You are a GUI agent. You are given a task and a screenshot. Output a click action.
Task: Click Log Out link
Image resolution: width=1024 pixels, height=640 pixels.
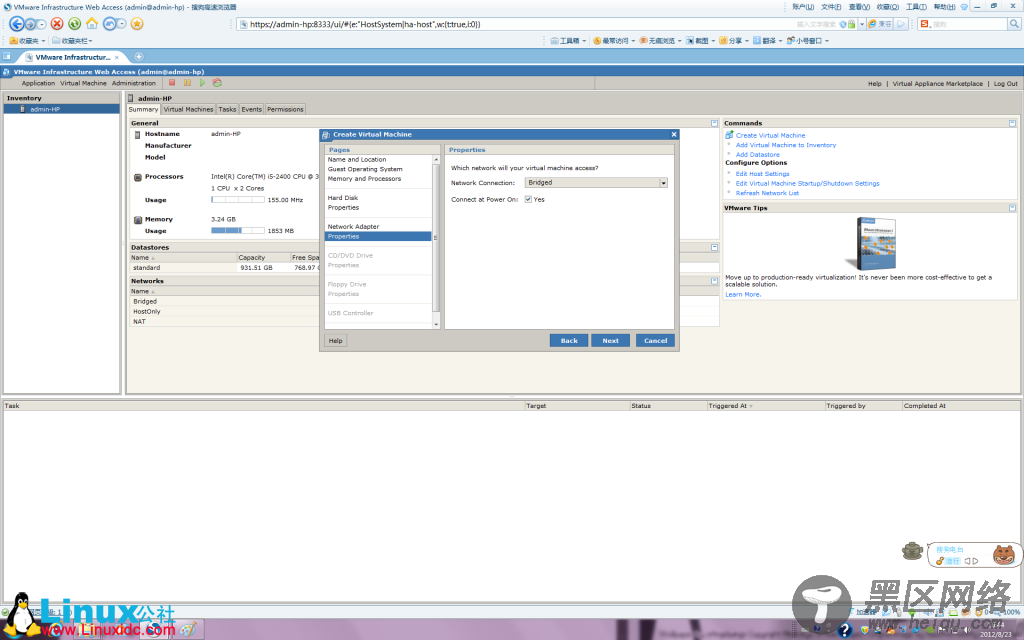click(1006, 84)
